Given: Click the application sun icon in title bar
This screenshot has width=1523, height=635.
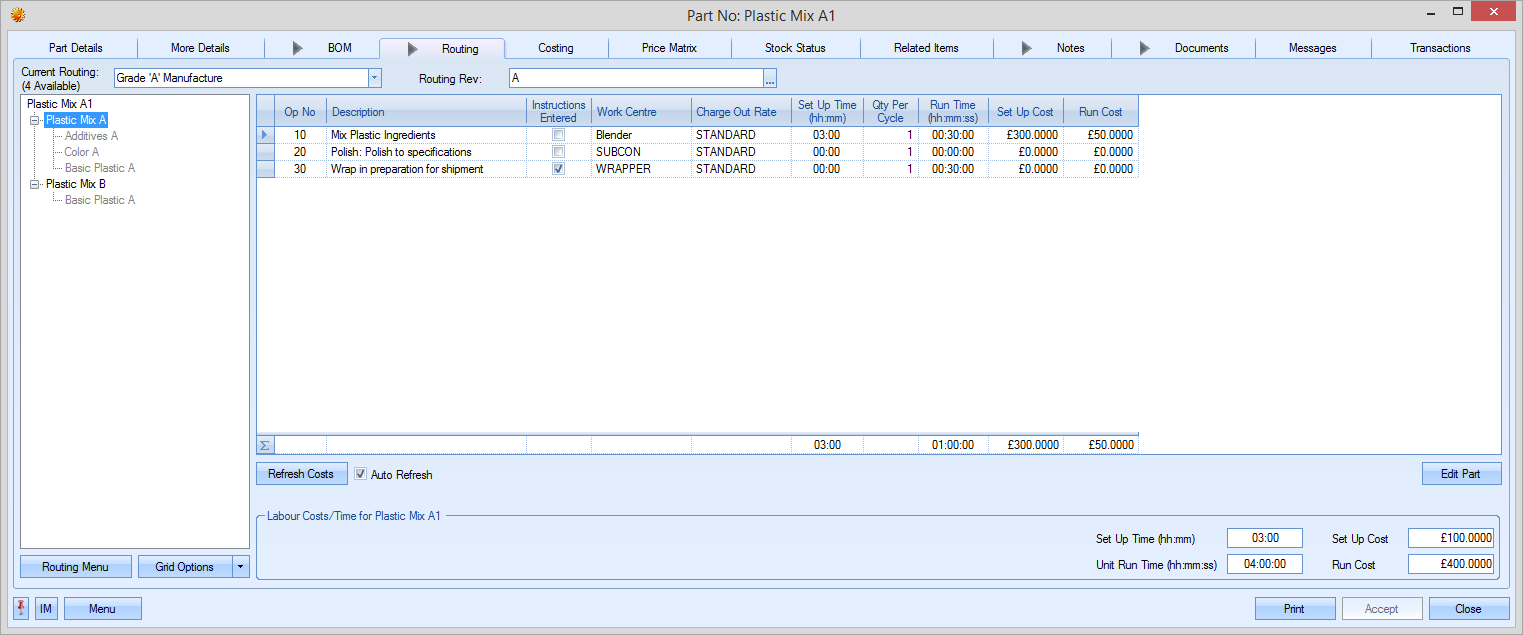Looking at the screenshot, I should pyautogui.click(x=17, y=14).
